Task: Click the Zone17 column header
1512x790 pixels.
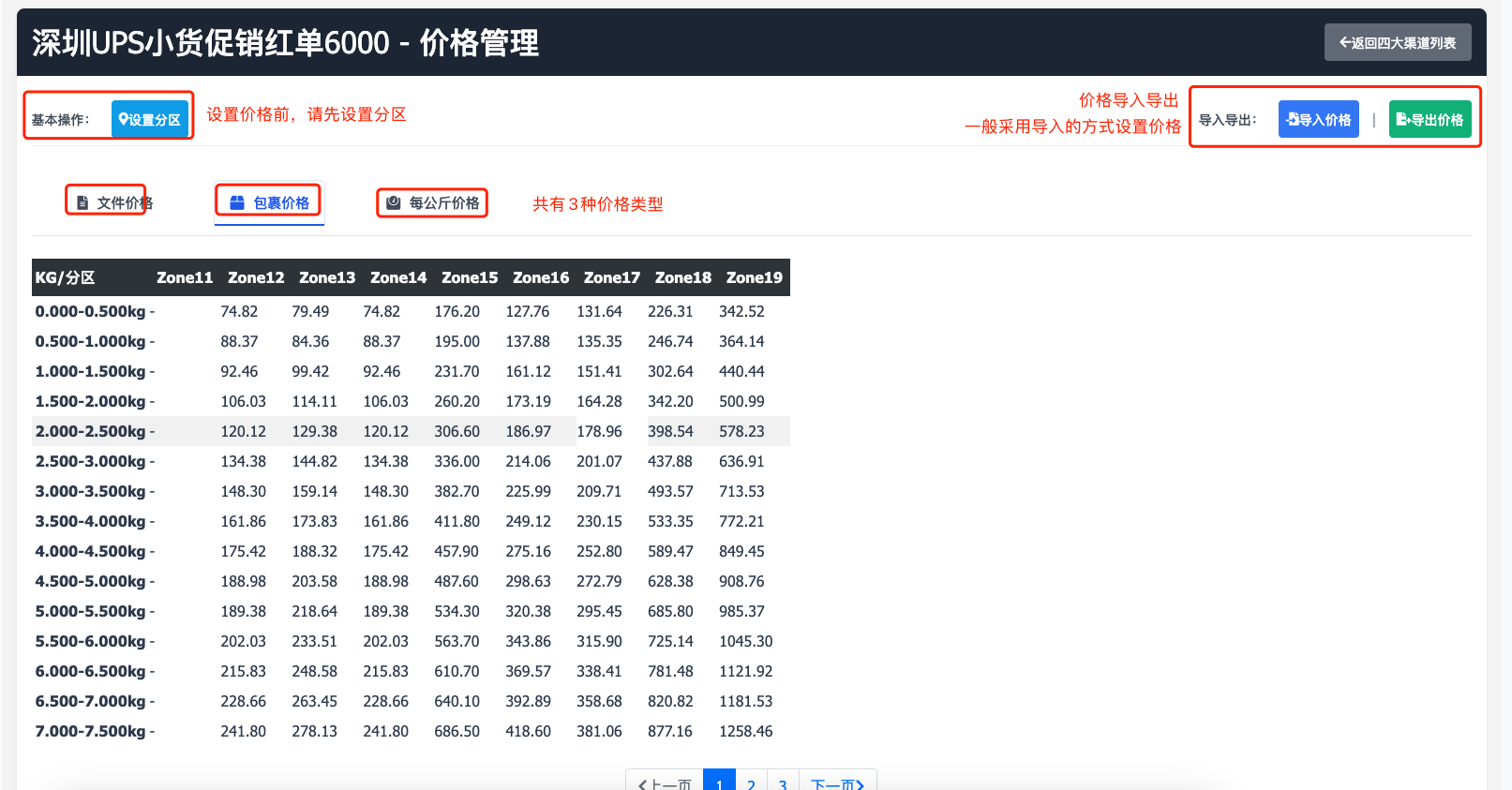Action: pyautogui.click(x=612, y=277)
